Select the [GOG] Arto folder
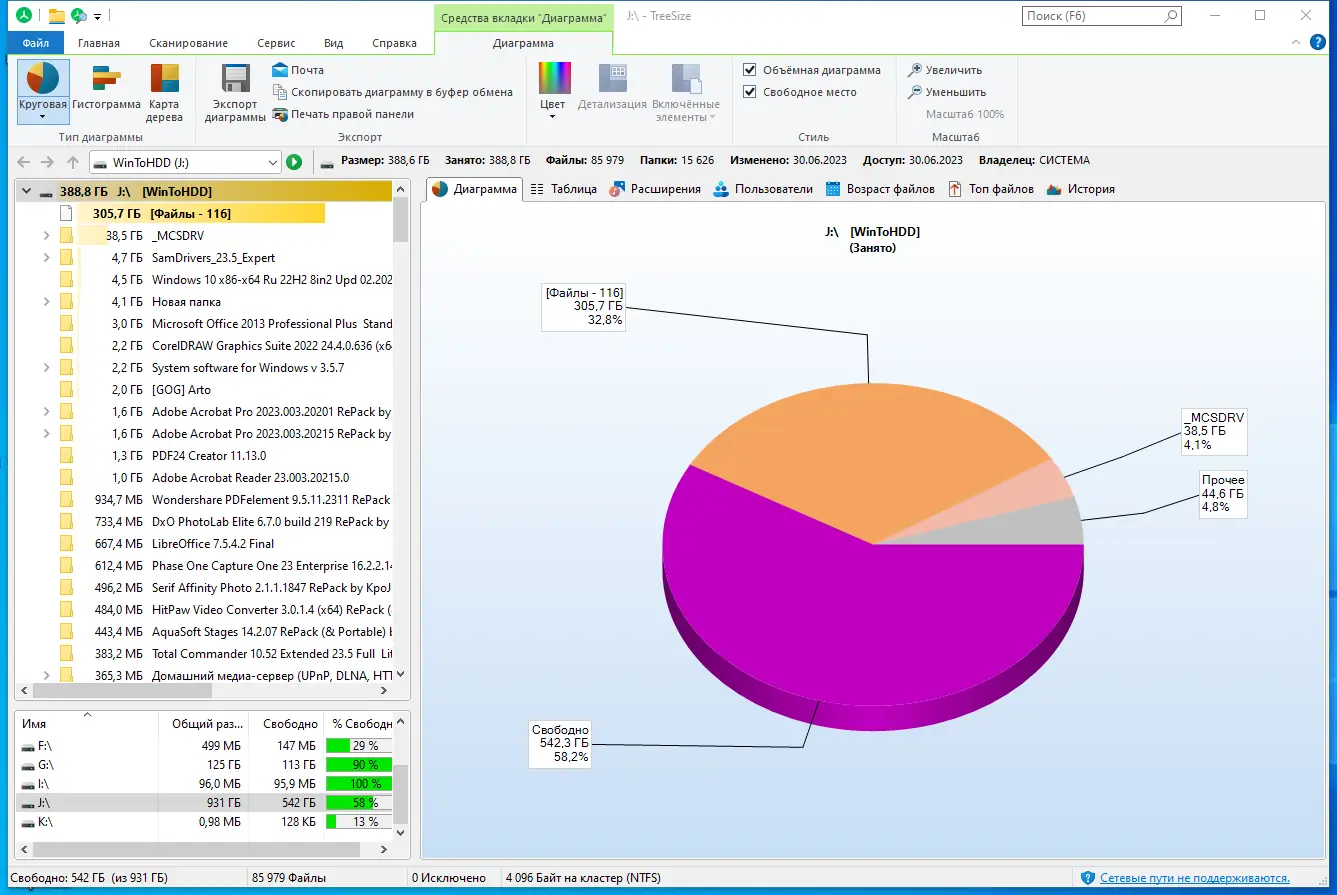Image resolution: width=1337 pixels, height=895 pixels. coord(181,389)
